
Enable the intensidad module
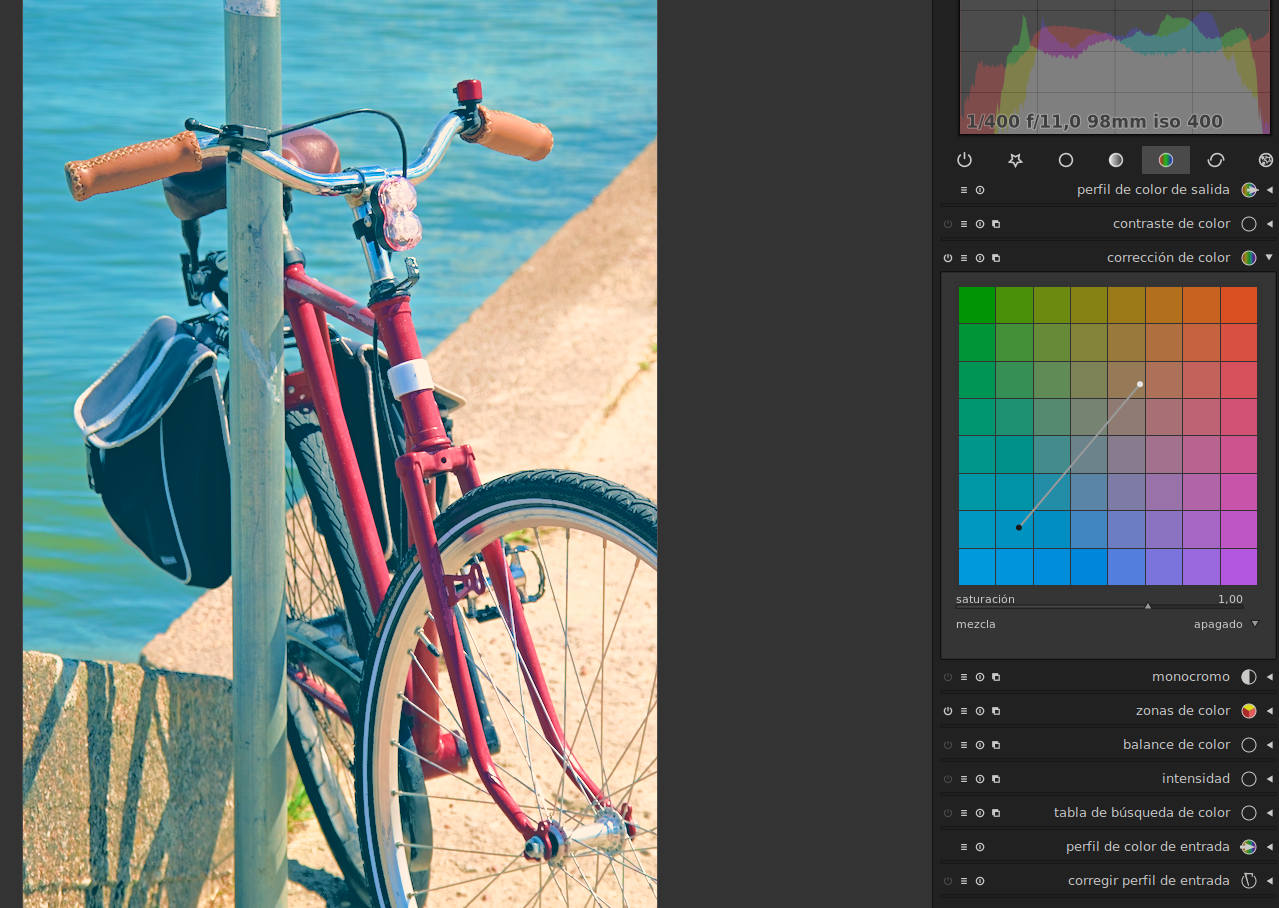948,779
